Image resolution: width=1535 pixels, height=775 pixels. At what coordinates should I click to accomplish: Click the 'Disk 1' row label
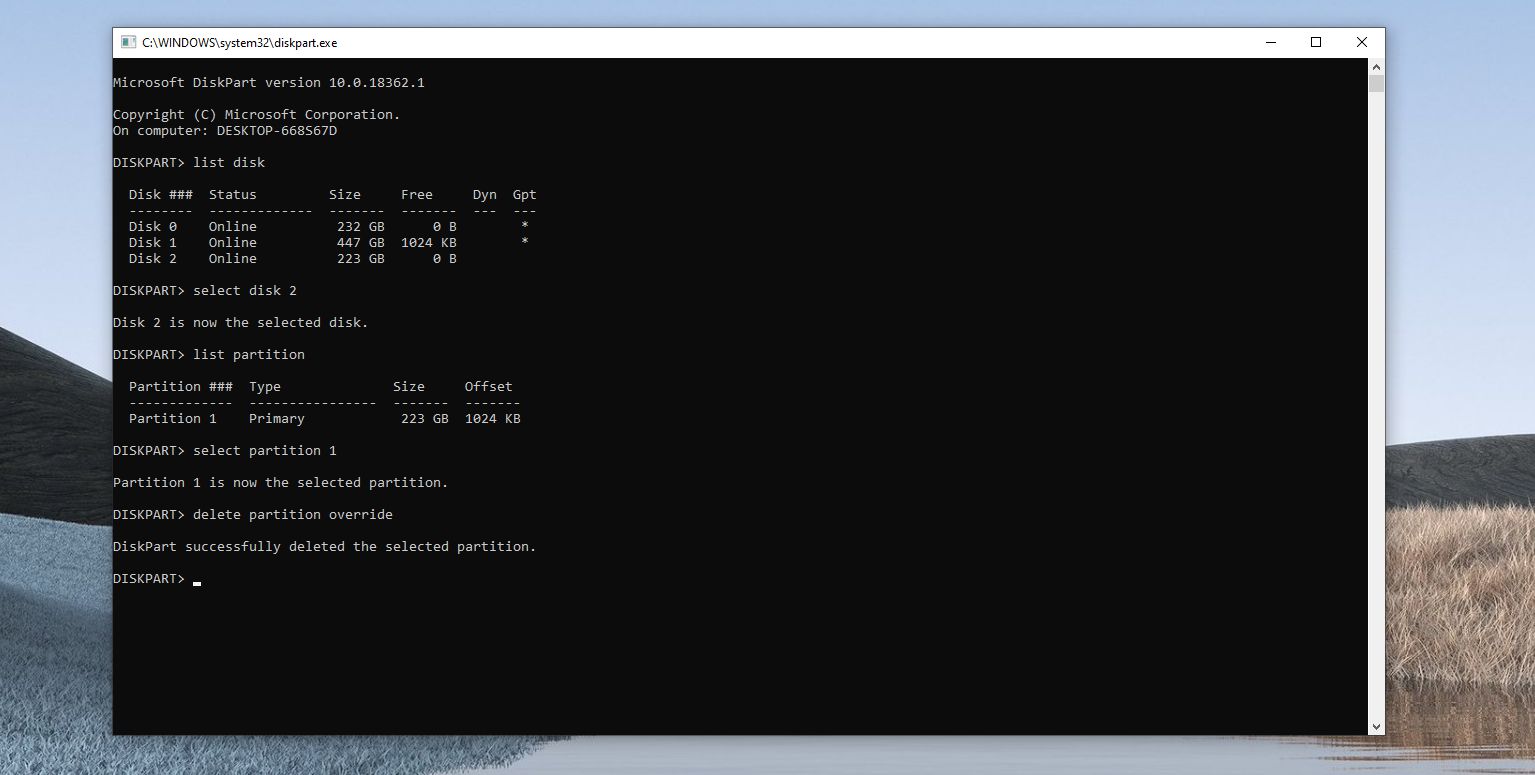point(153,242)
